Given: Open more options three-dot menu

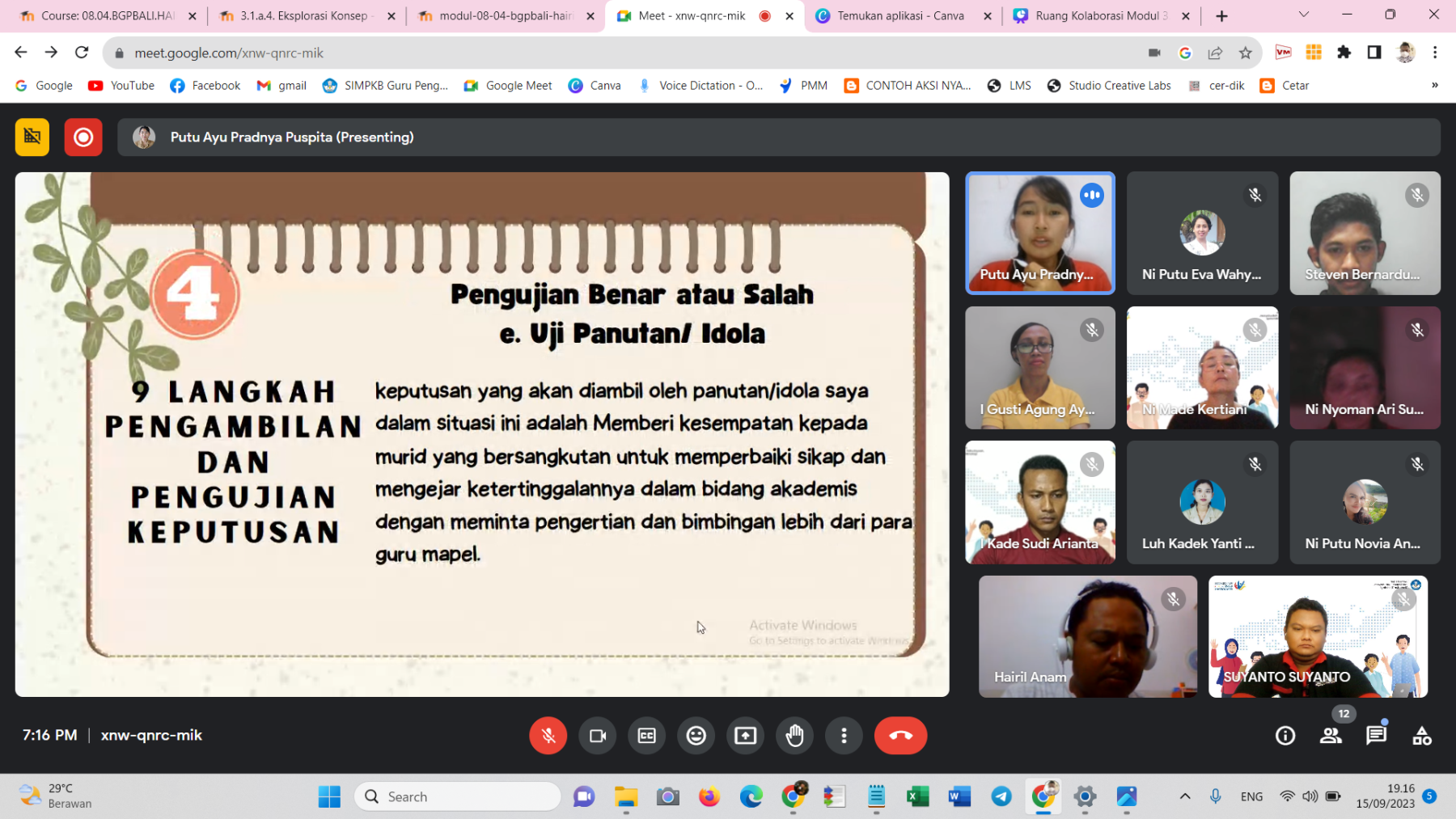Looking at the screenshot, I should pos(844,736).
